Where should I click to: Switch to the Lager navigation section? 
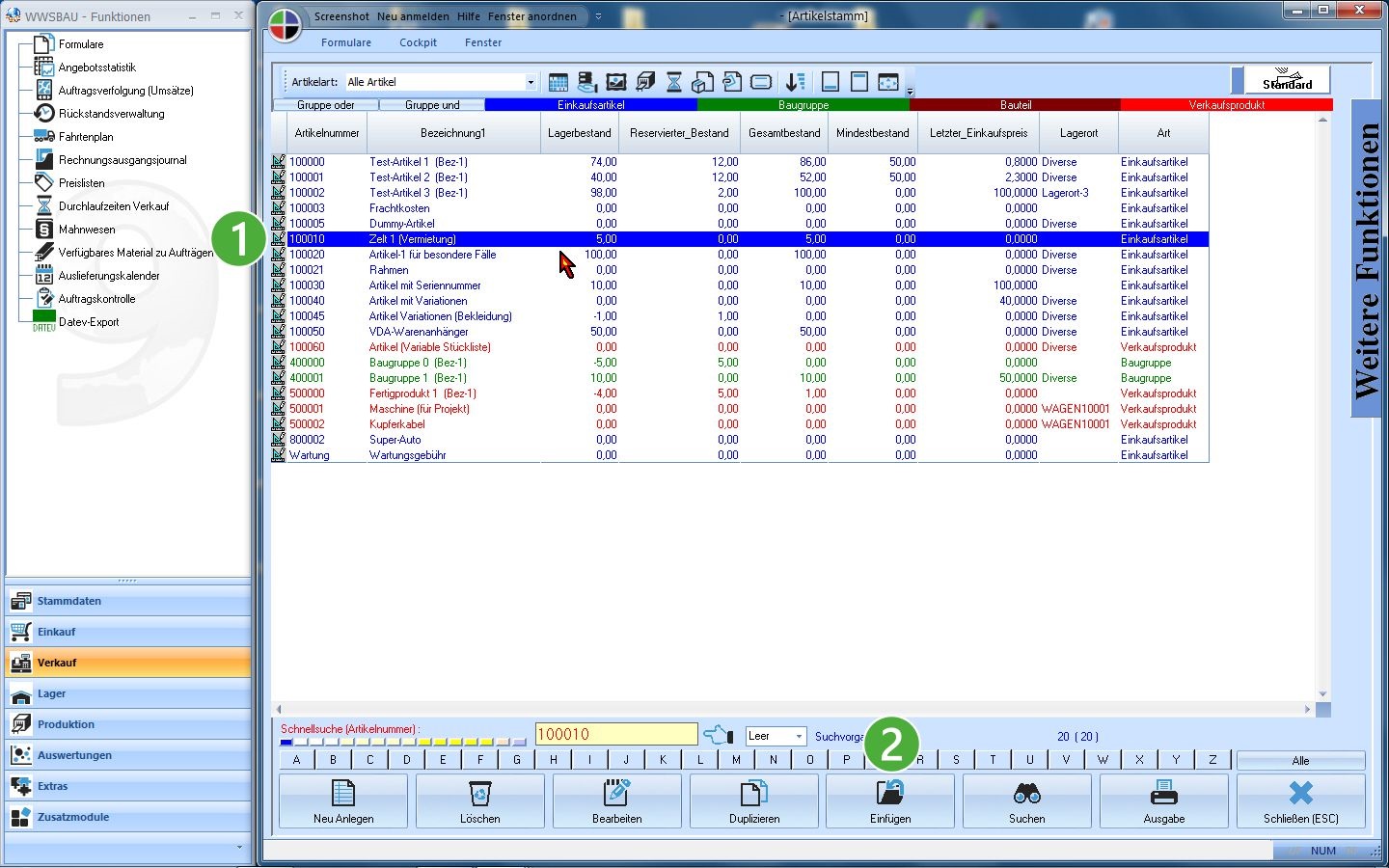tap(128, 693)
